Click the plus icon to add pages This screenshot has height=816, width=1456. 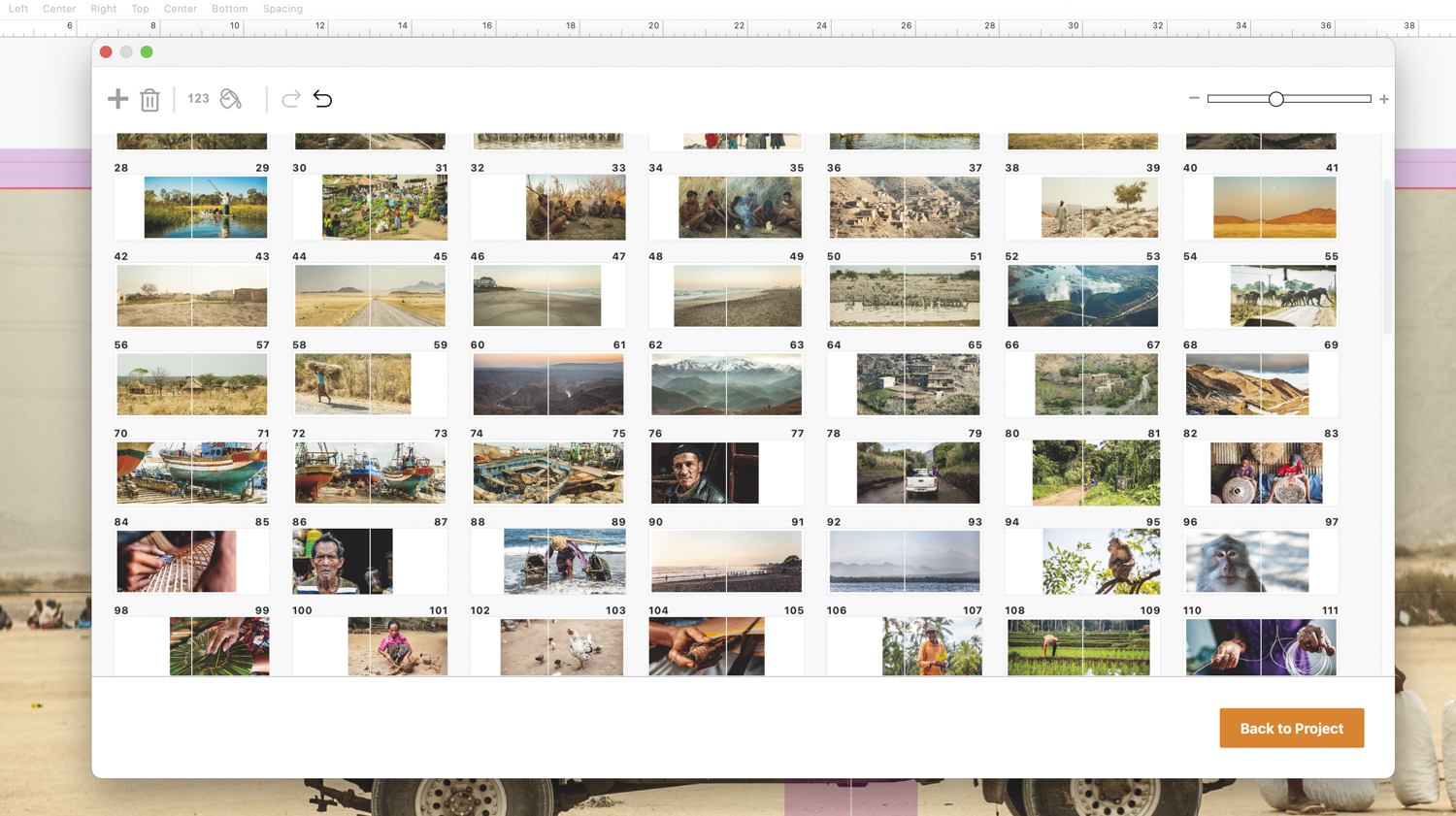117,99
